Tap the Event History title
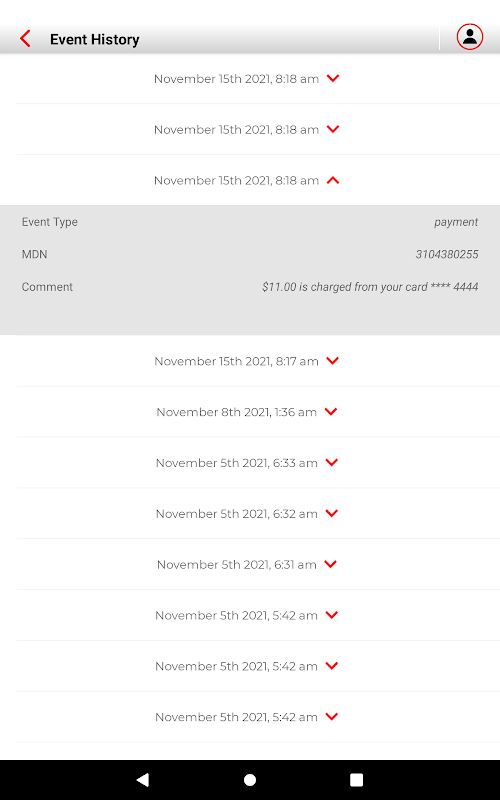This screenshot has width=500, height=800. pyautogui.click(x=94, y=39)
